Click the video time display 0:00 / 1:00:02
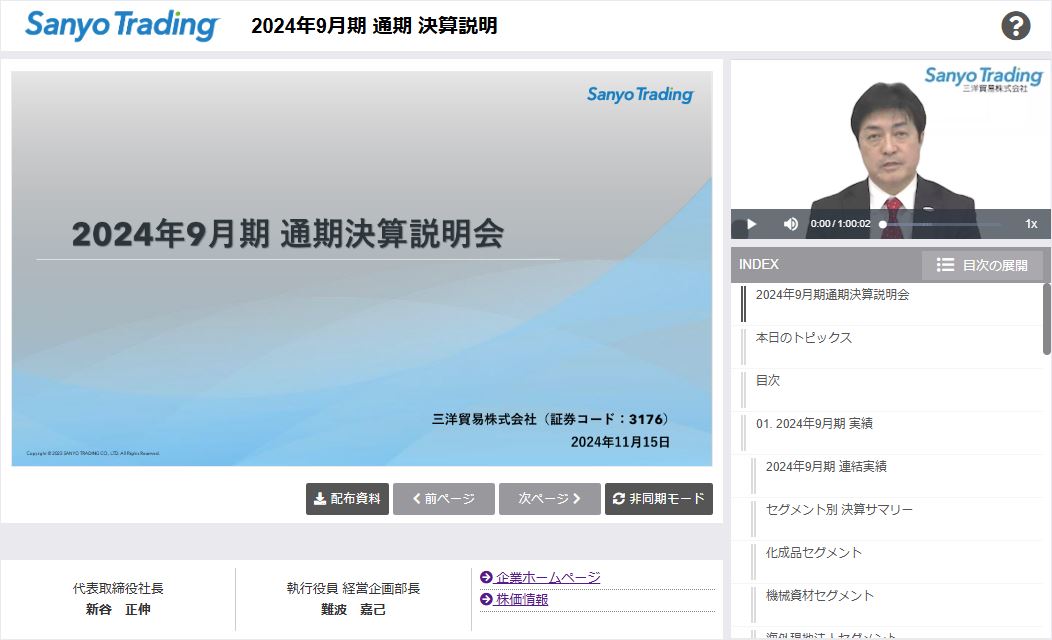 pyautogui.click(x=840, y=224)
